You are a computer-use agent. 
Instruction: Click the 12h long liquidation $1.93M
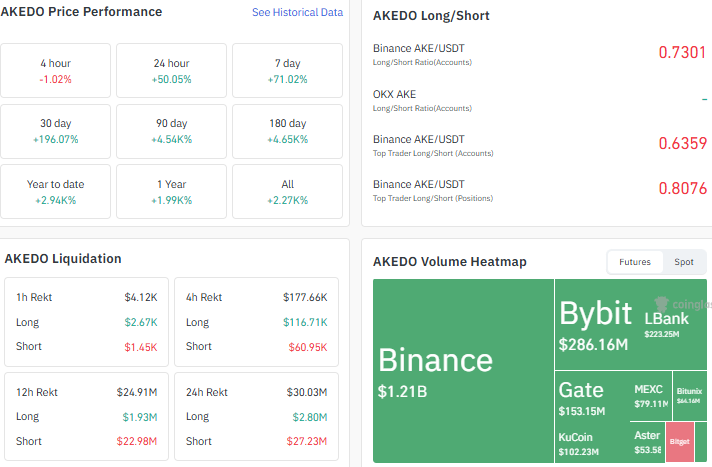click(139, 417)
